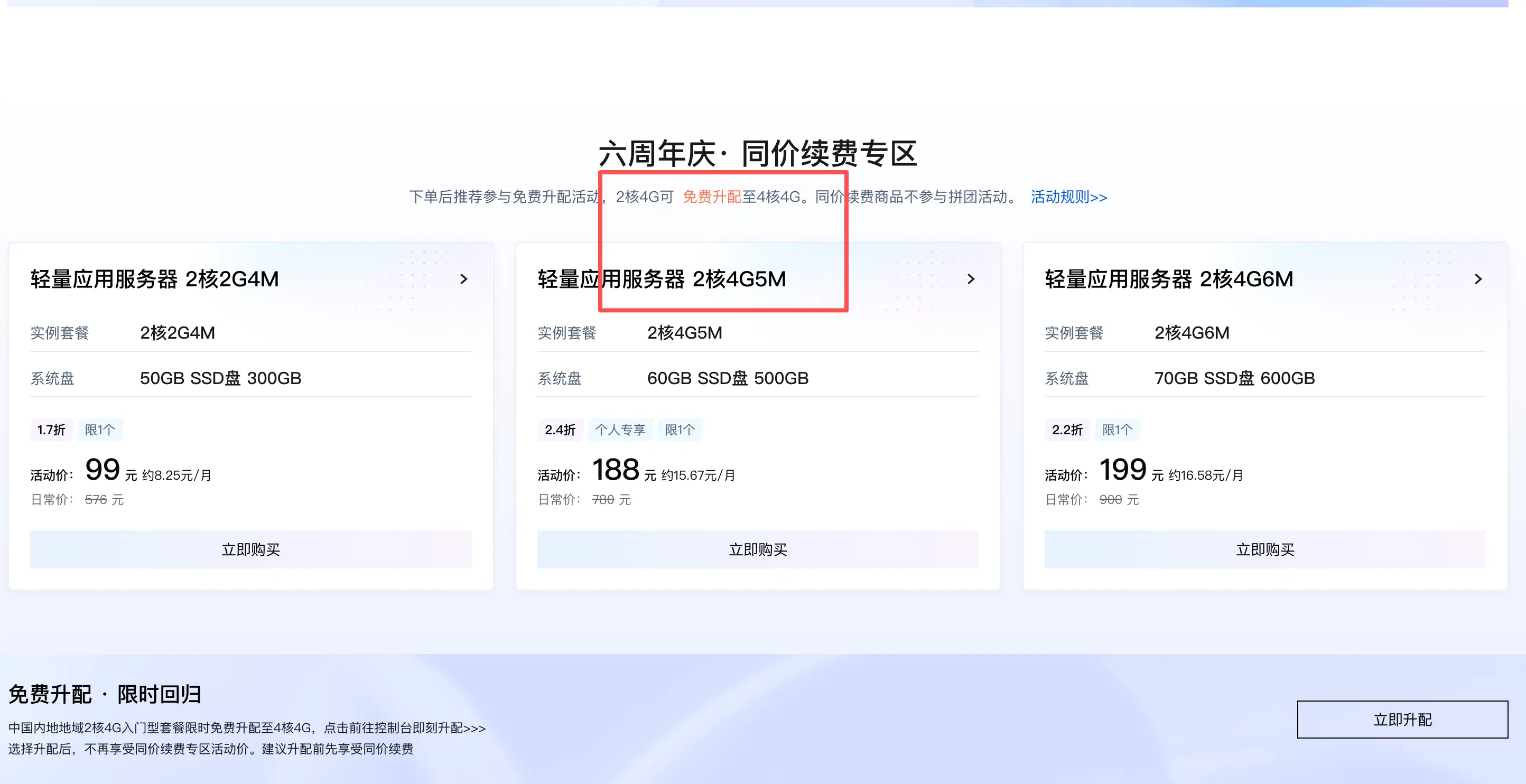Click 限1个 tag on the 2核4G6M card

point(1116,430)
